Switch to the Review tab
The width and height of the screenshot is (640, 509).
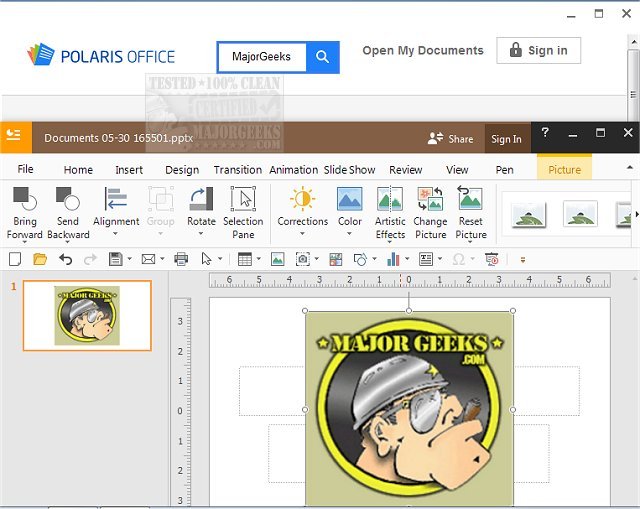tap(405, 170)
